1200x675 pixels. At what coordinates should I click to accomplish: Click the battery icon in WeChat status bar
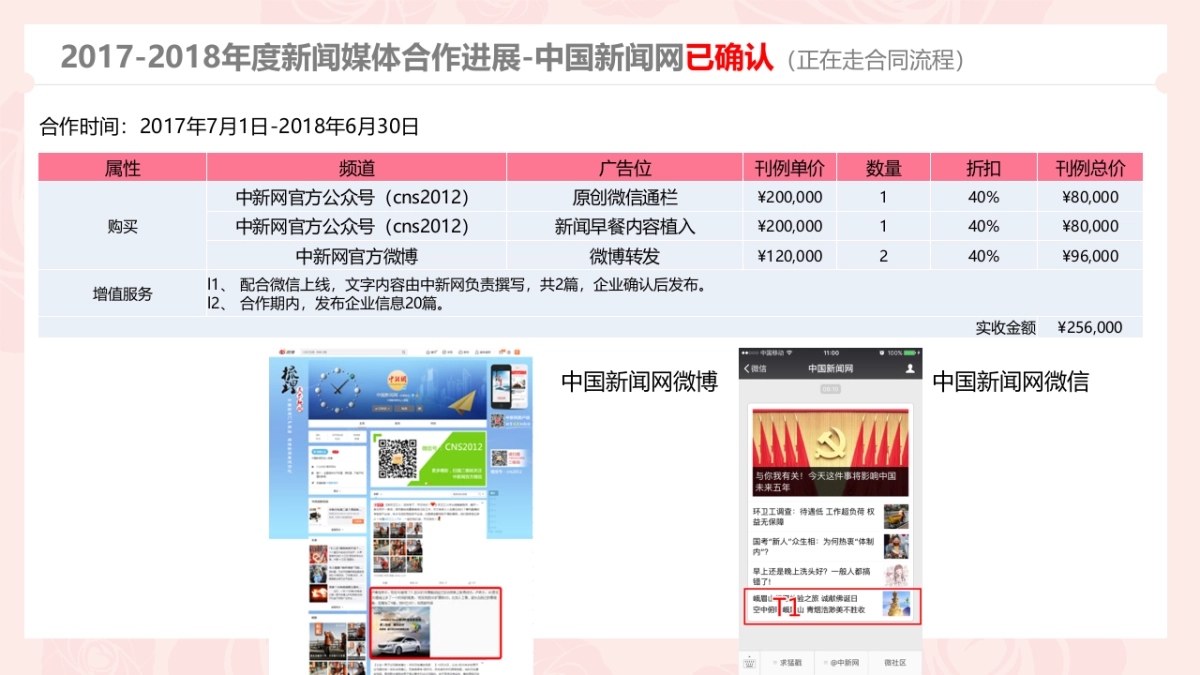(909, 352)
